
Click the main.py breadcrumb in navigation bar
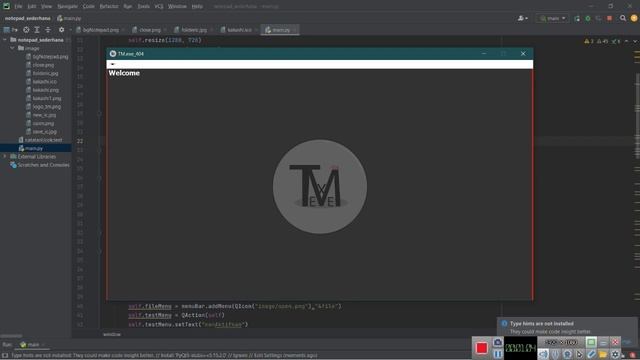click(69, 18)
